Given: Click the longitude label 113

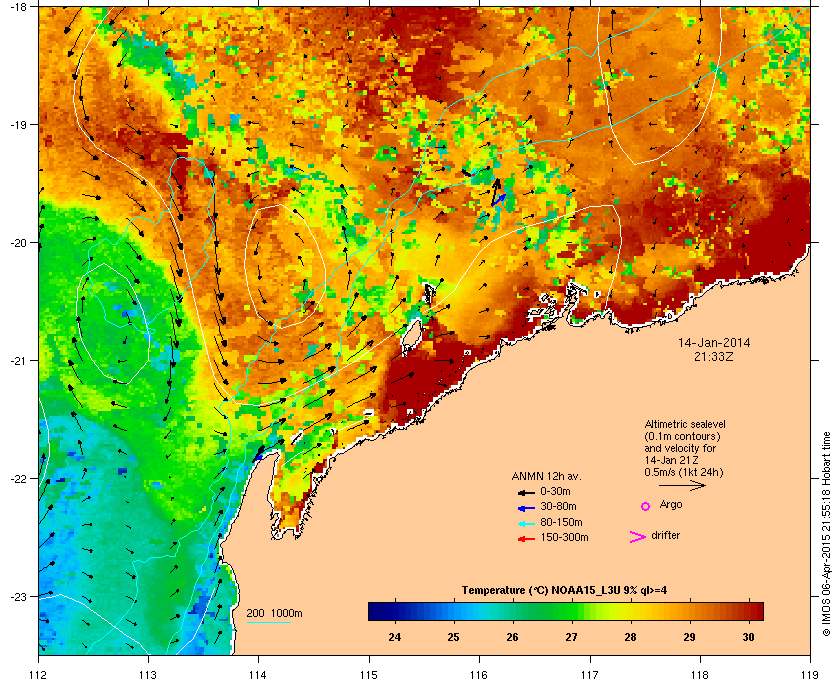Looking at the screenshot, I should point(148,674).
